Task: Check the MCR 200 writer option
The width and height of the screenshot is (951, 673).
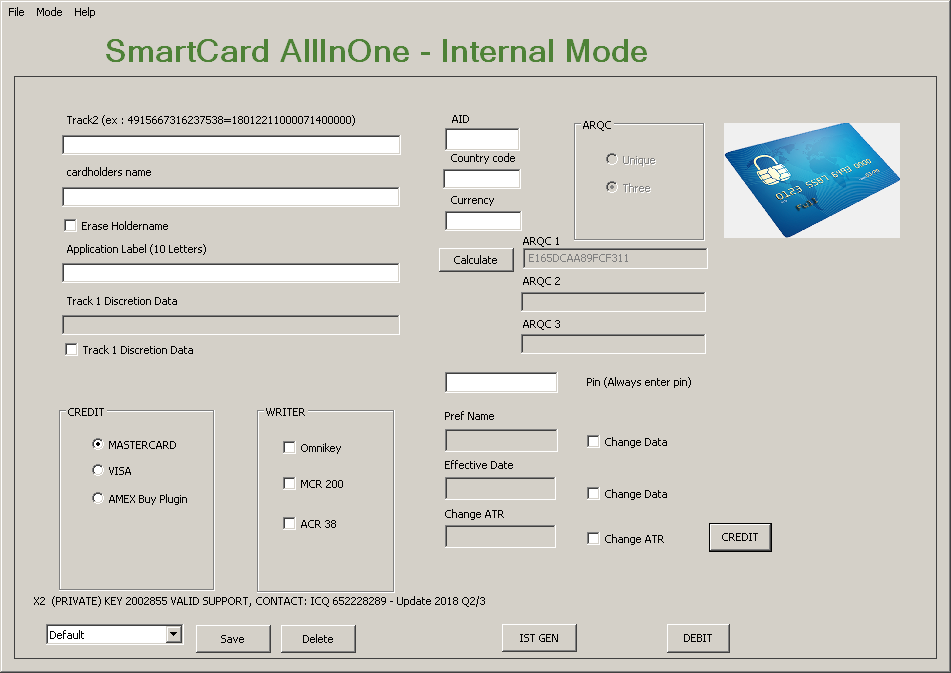Action: [290, 484]
